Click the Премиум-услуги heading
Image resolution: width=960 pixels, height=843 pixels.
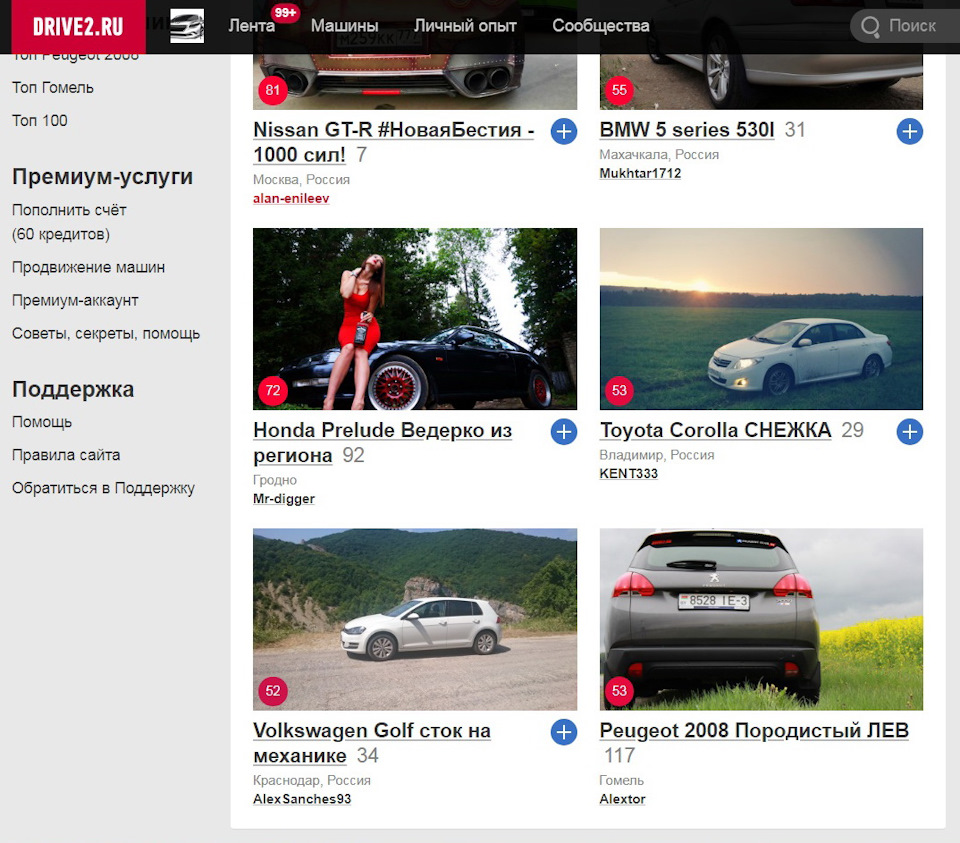click(x=103, y=176)
